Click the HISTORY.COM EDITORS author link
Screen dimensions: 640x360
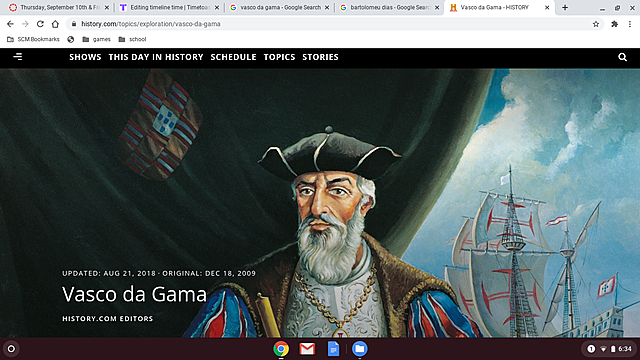[107, 318]
